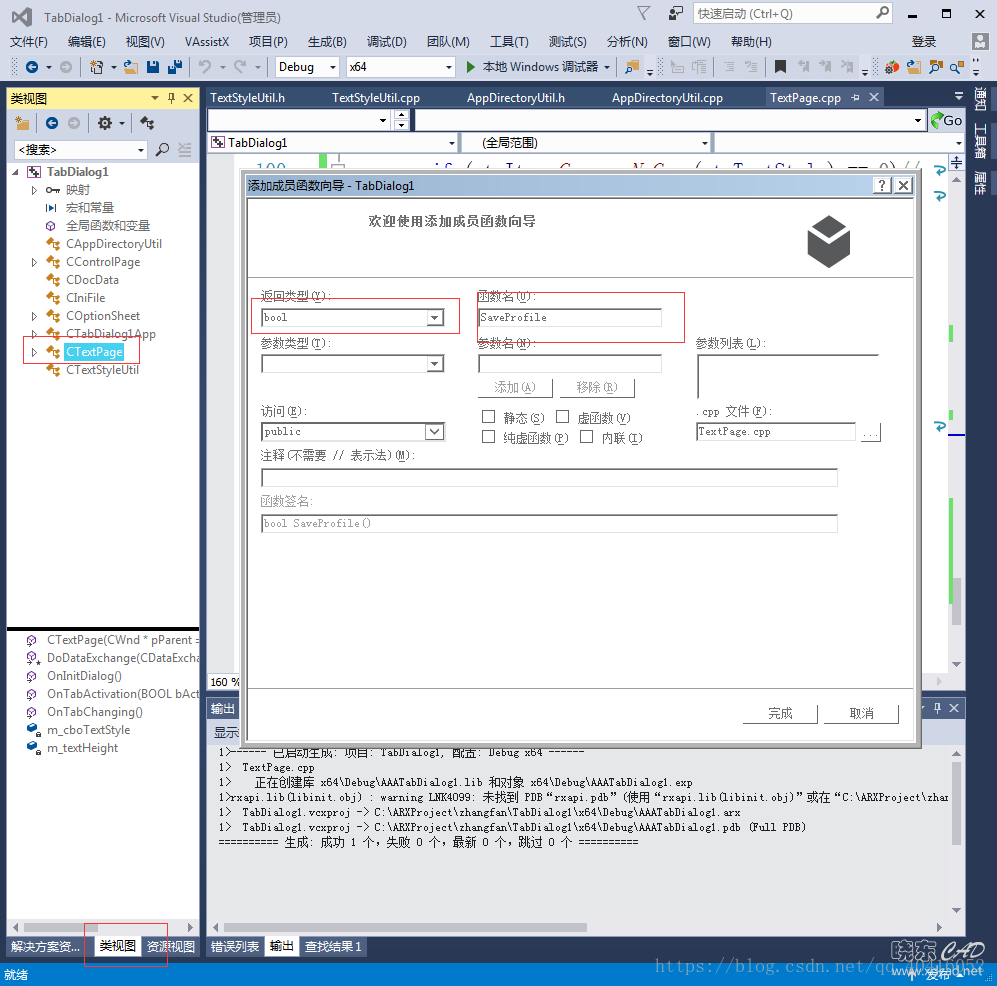
Task: Check the 内联(I) checkbox
Action: (586, 437)
